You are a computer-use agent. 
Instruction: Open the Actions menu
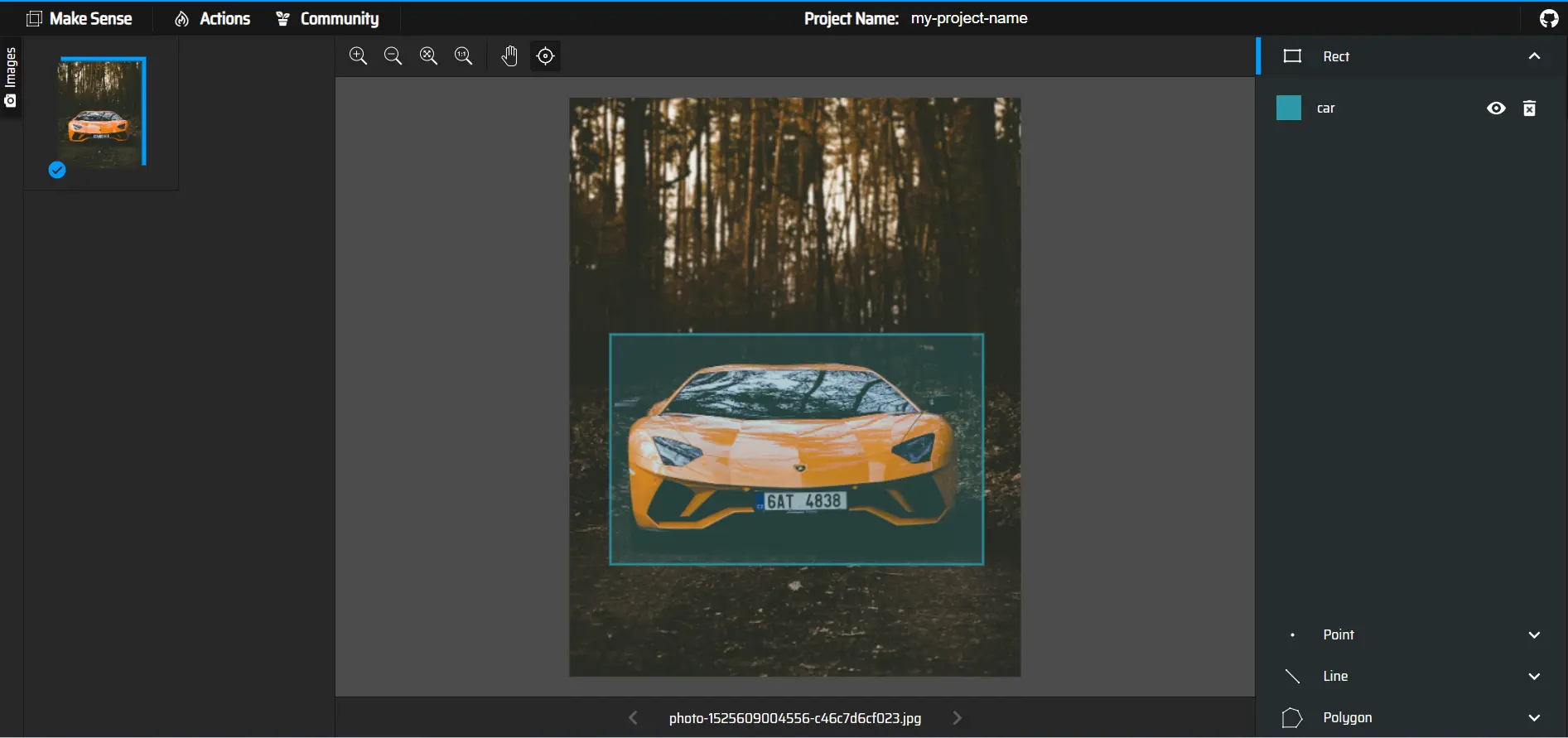[x=213, y=18]
